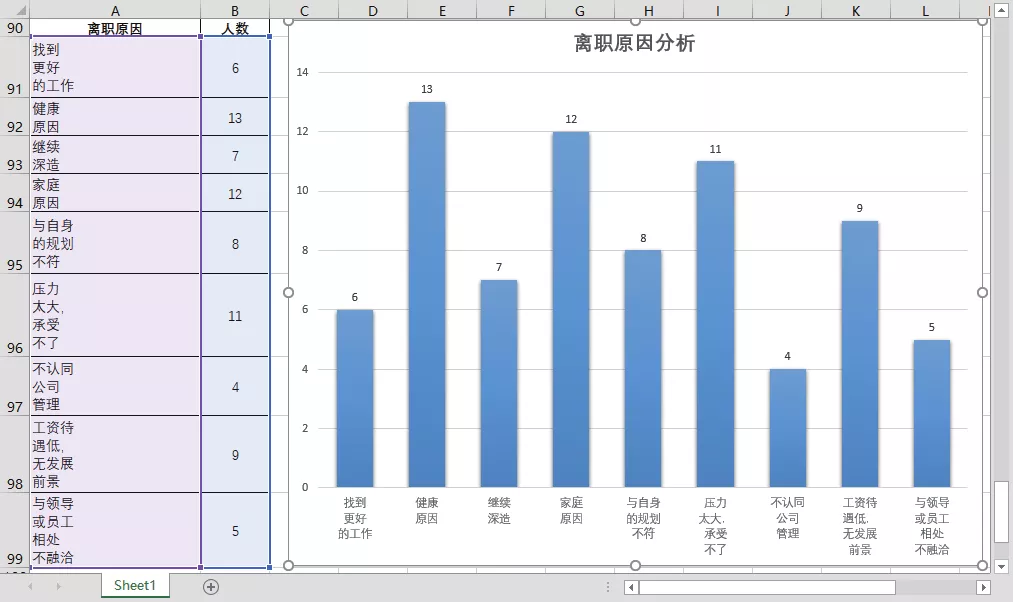The height and width of the screenshot is (602, 1013).
Task: Click the horizontal scrollbar thumb
Action: 767,587
